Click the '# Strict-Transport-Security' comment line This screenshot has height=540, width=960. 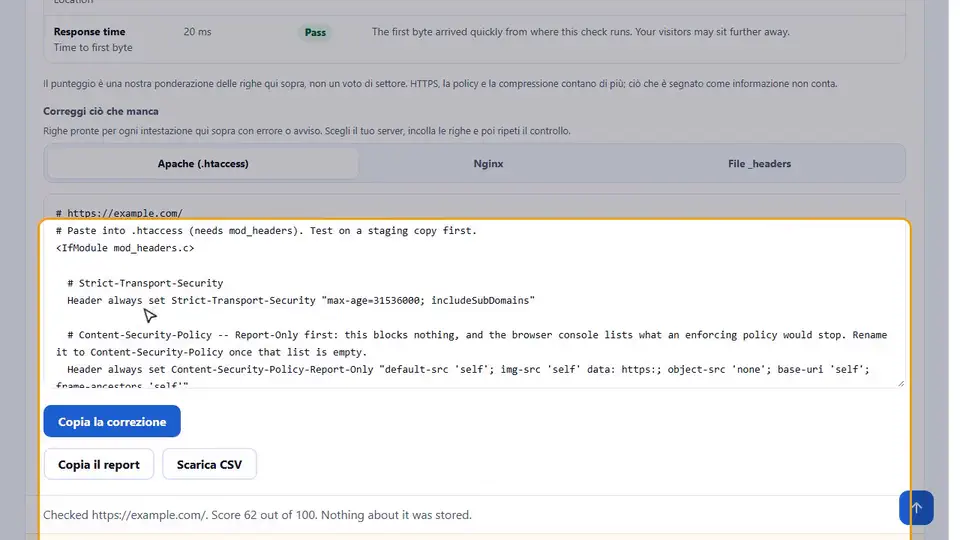tap(145, 283)
